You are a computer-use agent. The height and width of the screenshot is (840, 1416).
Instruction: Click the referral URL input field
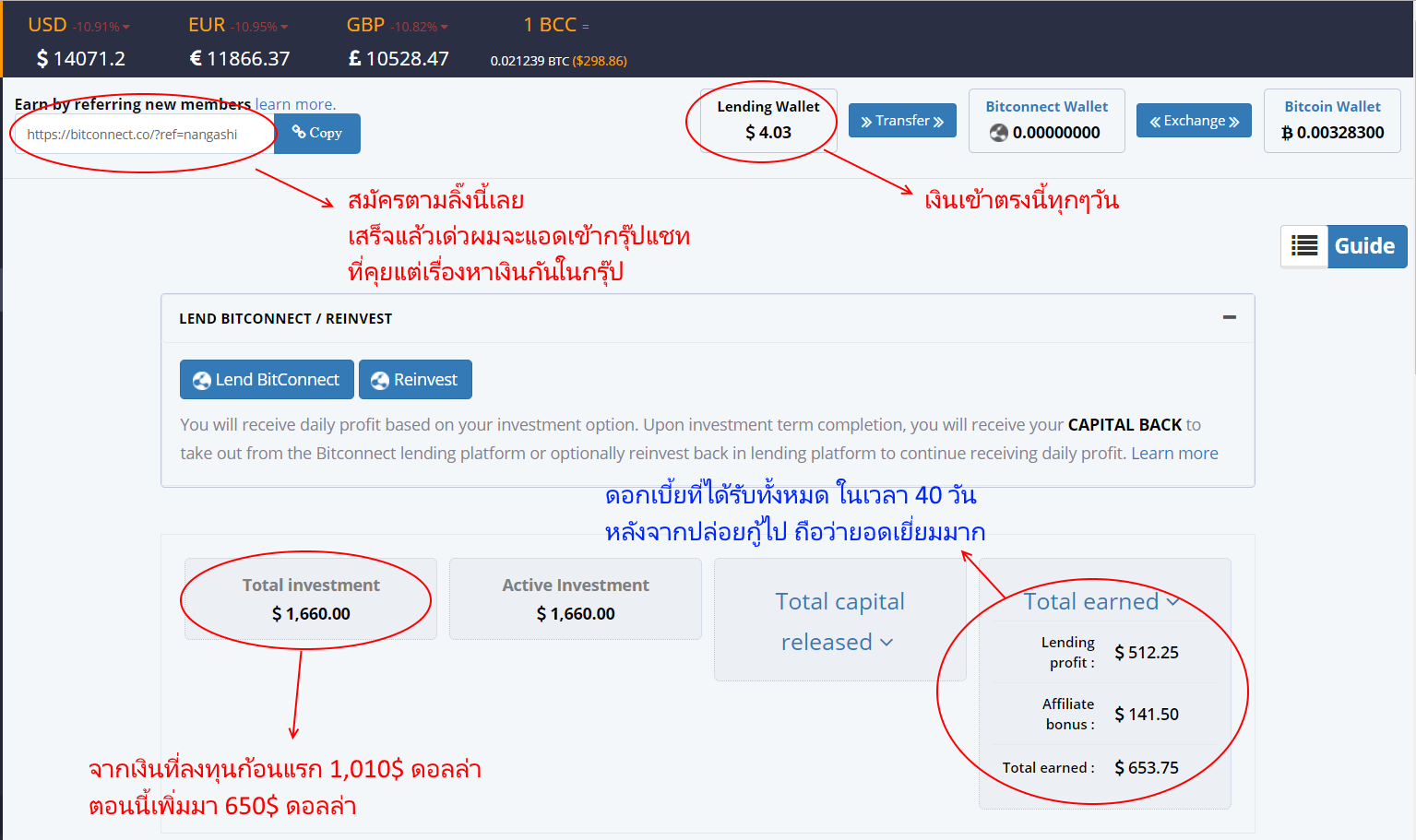(x=144, y=134)
